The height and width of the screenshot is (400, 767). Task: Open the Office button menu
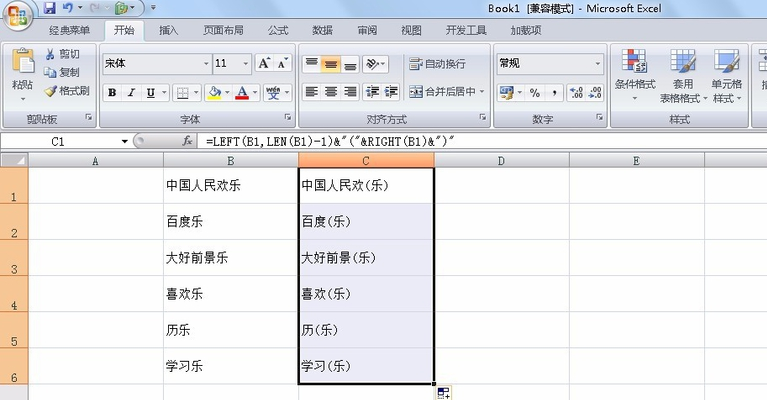tap(17, 15)
